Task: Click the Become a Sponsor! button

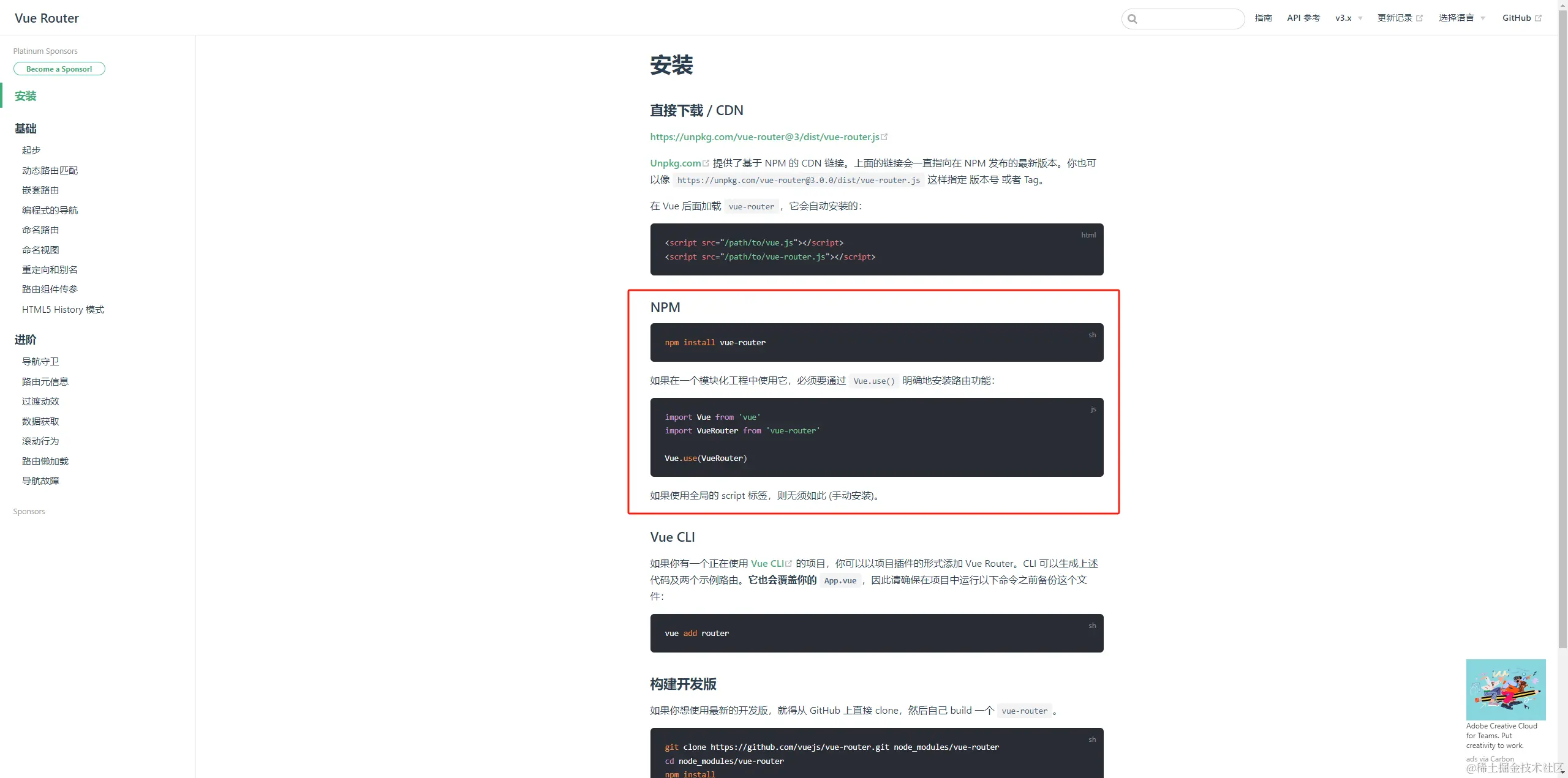Action: coord(59,69)
